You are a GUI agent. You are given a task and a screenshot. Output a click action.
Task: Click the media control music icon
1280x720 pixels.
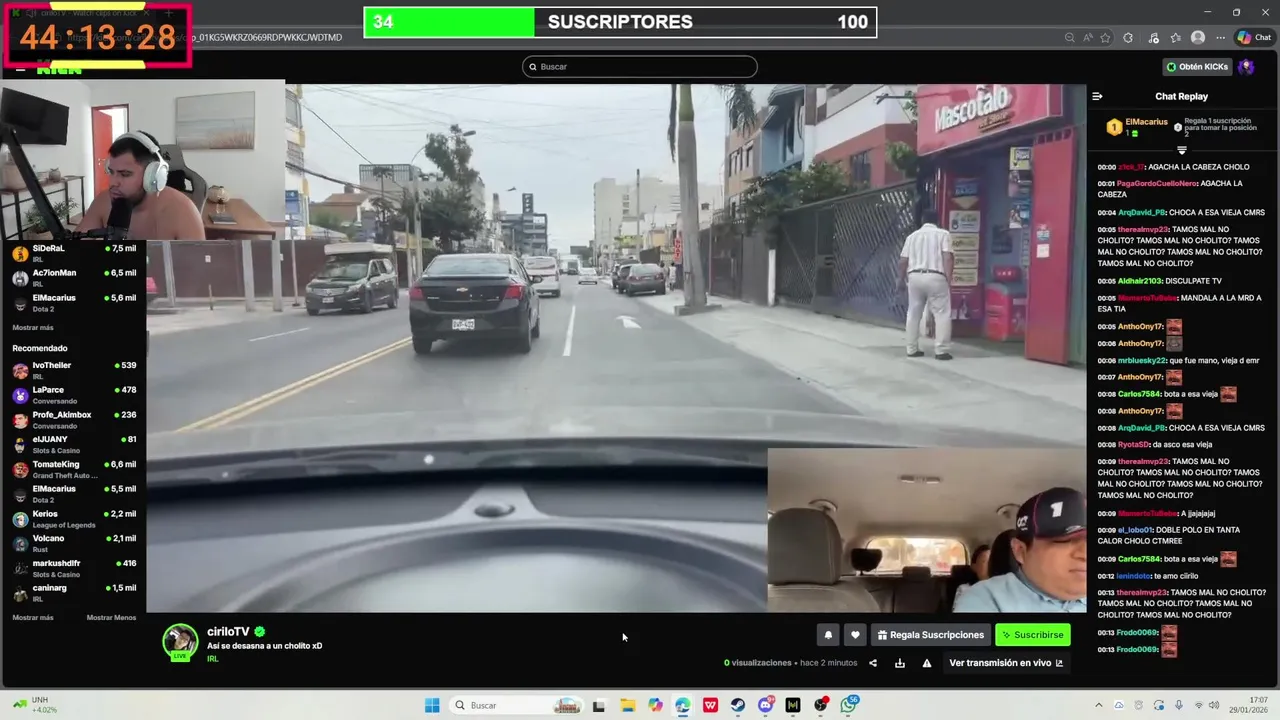(1153, 38)
